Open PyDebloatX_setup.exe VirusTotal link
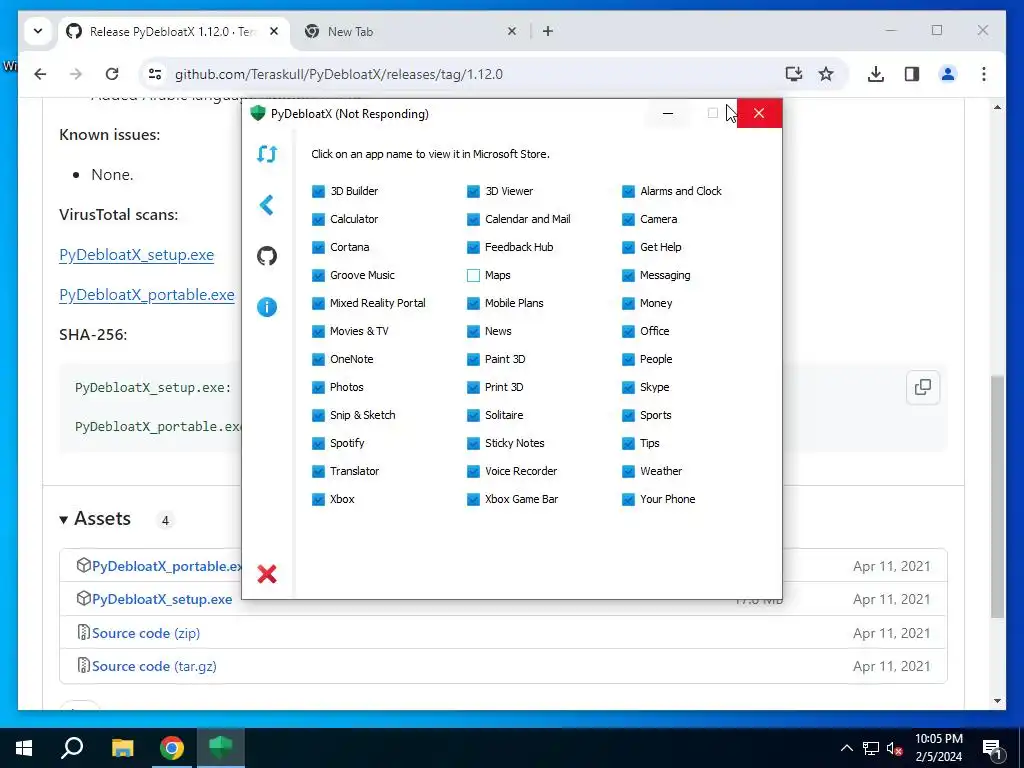The image size is (1024, 768). [x=136, y=255]
